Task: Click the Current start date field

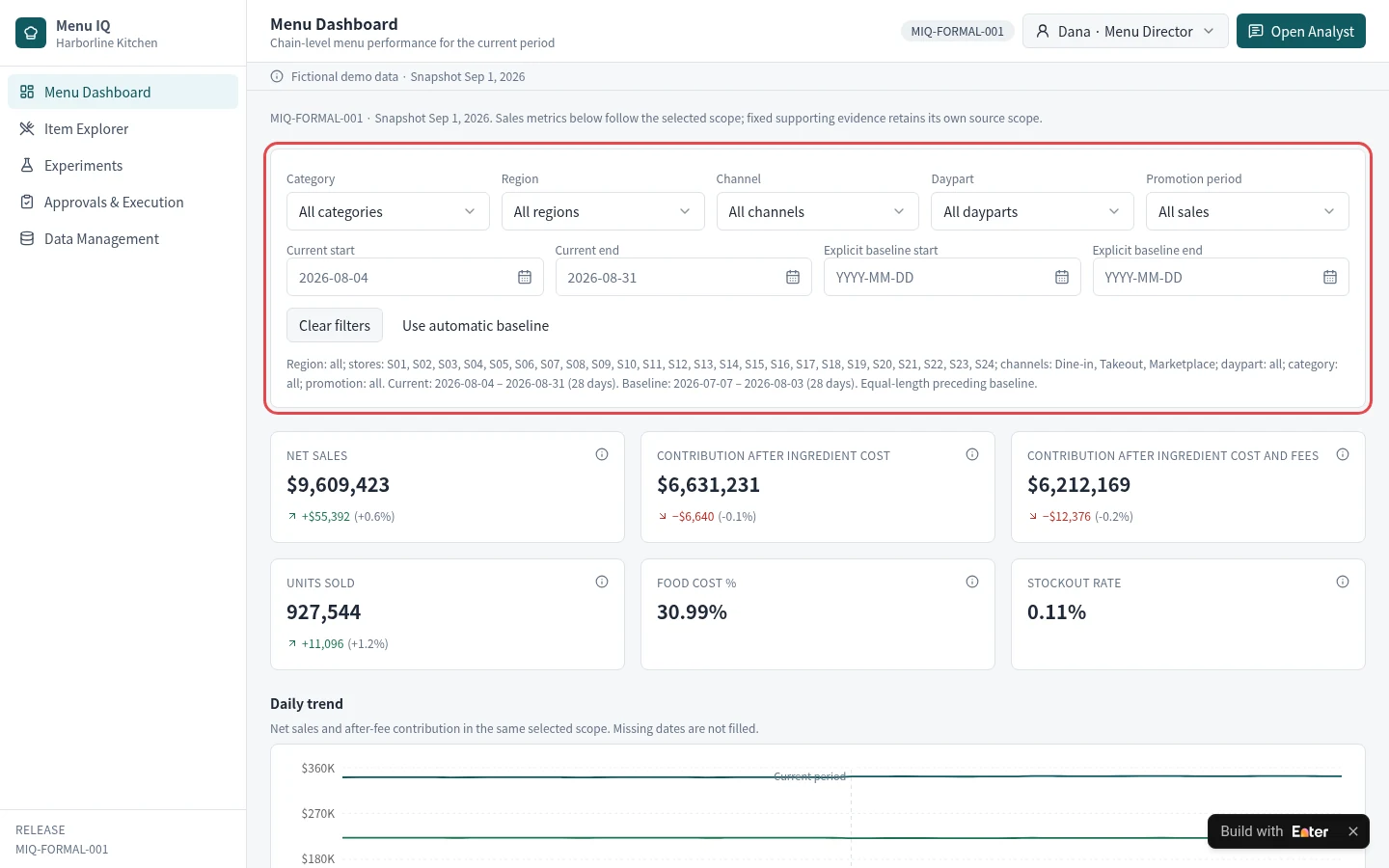Action: click(415, 277)
